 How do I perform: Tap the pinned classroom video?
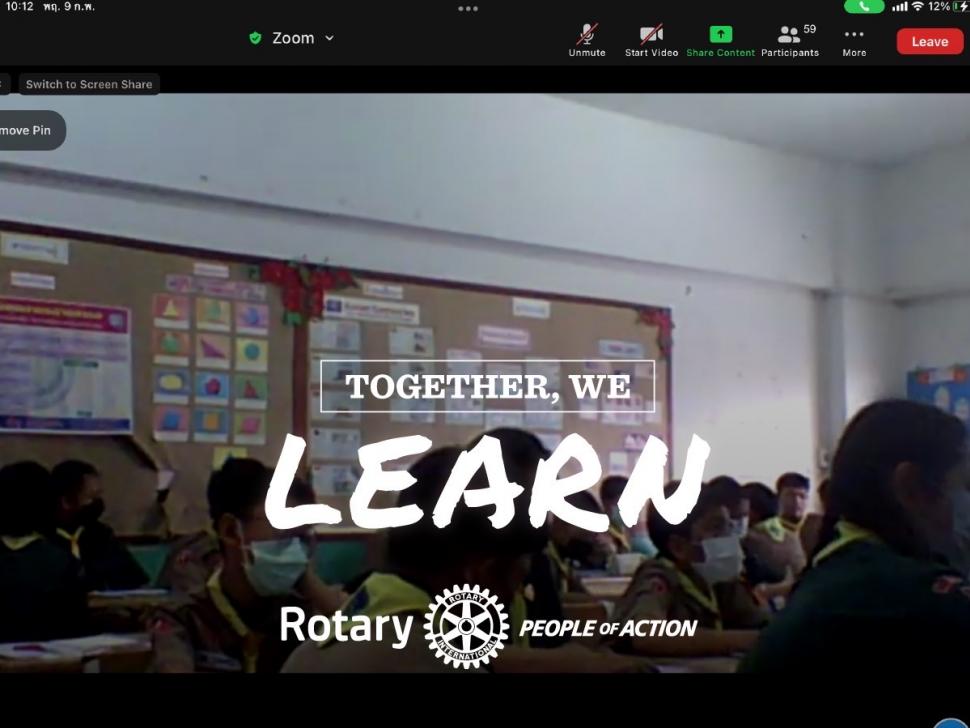pyautogui.click(x=485, y=383)
